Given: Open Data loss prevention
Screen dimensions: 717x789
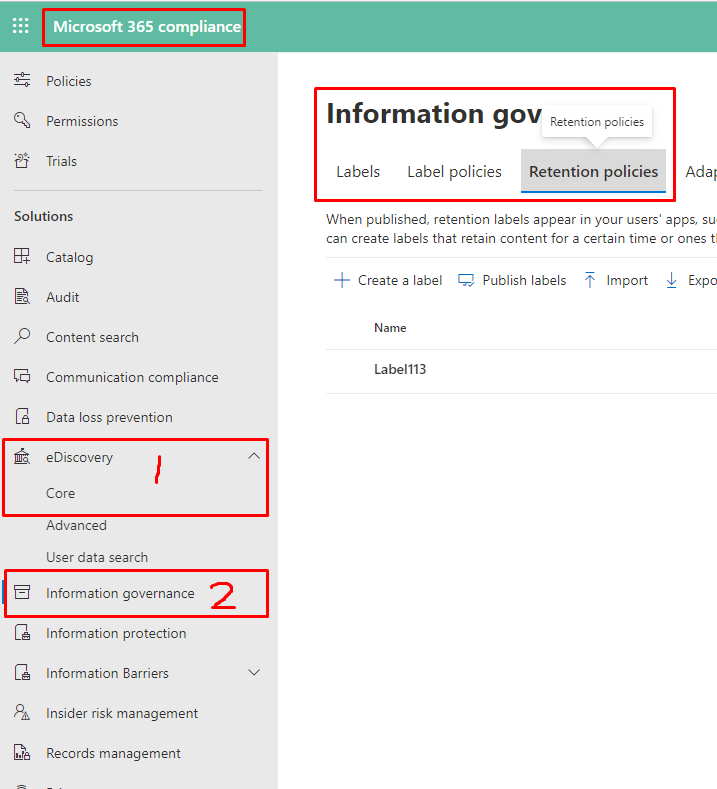Looking at the screenshot, I should click(109, 417).
